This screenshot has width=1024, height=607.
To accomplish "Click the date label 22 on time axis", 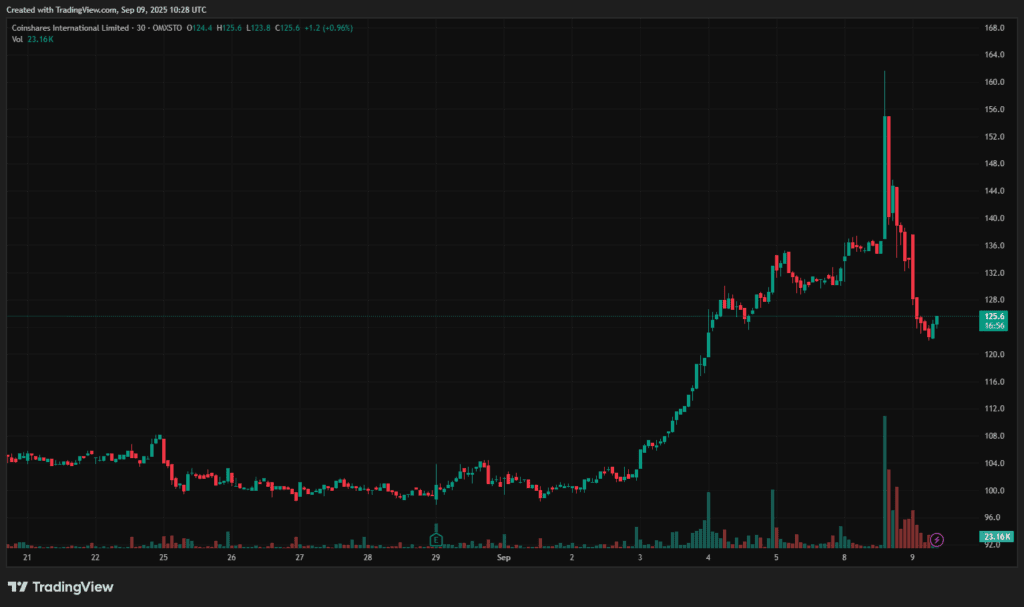I will pos(95,557).
